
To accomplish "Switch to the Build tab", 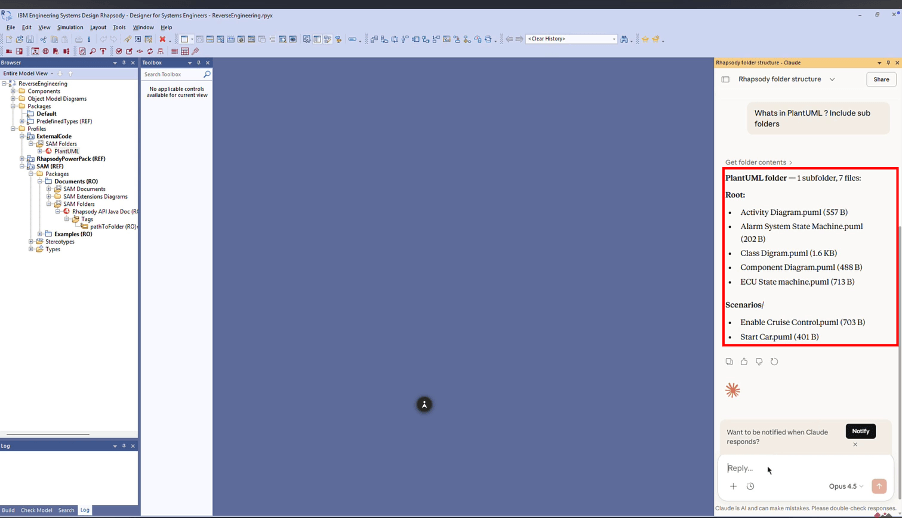I will click(x=8, y=510).
